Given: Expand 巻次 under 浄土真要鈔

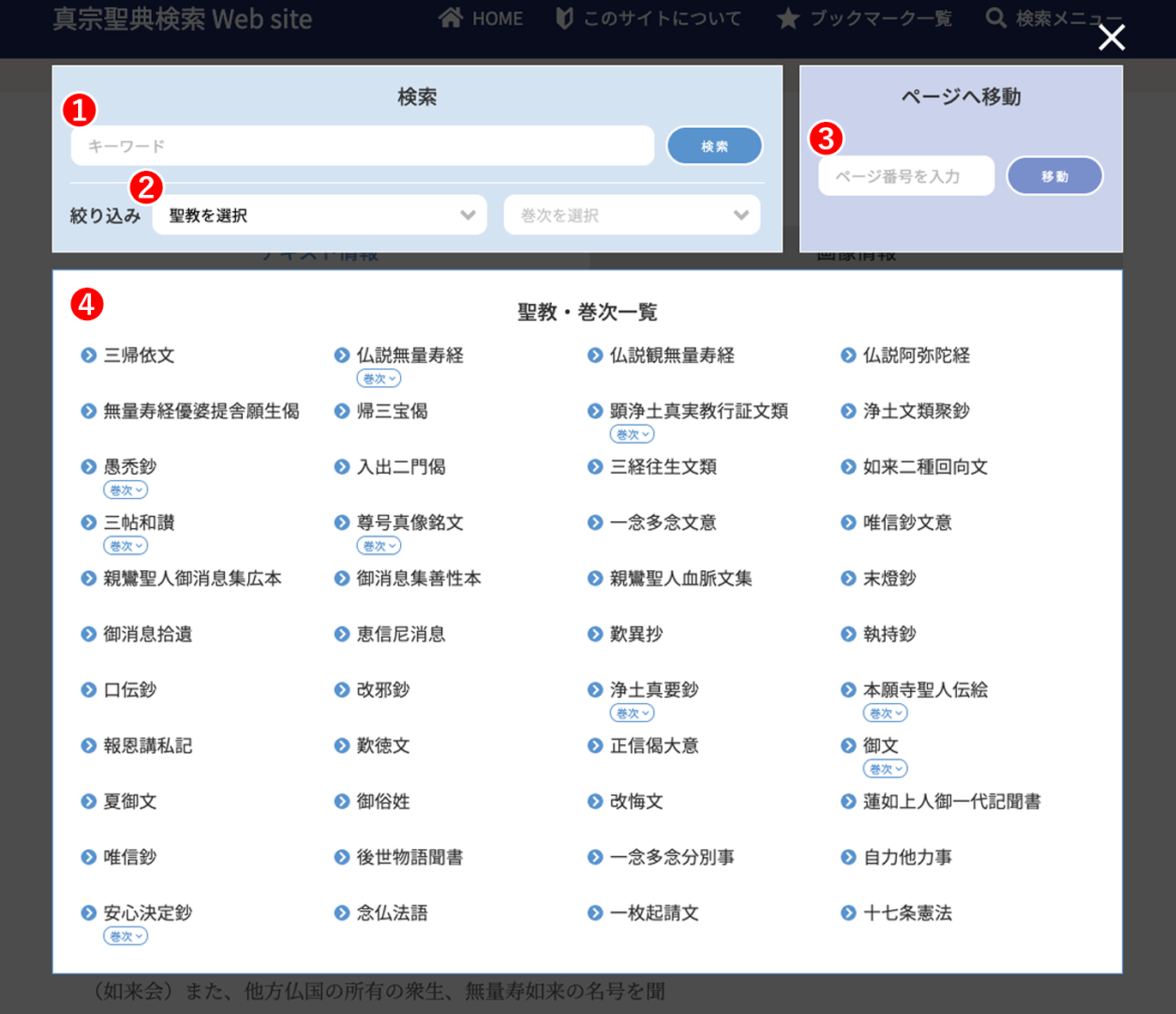Looking at the screenshot, I should [x=632, y=713].
